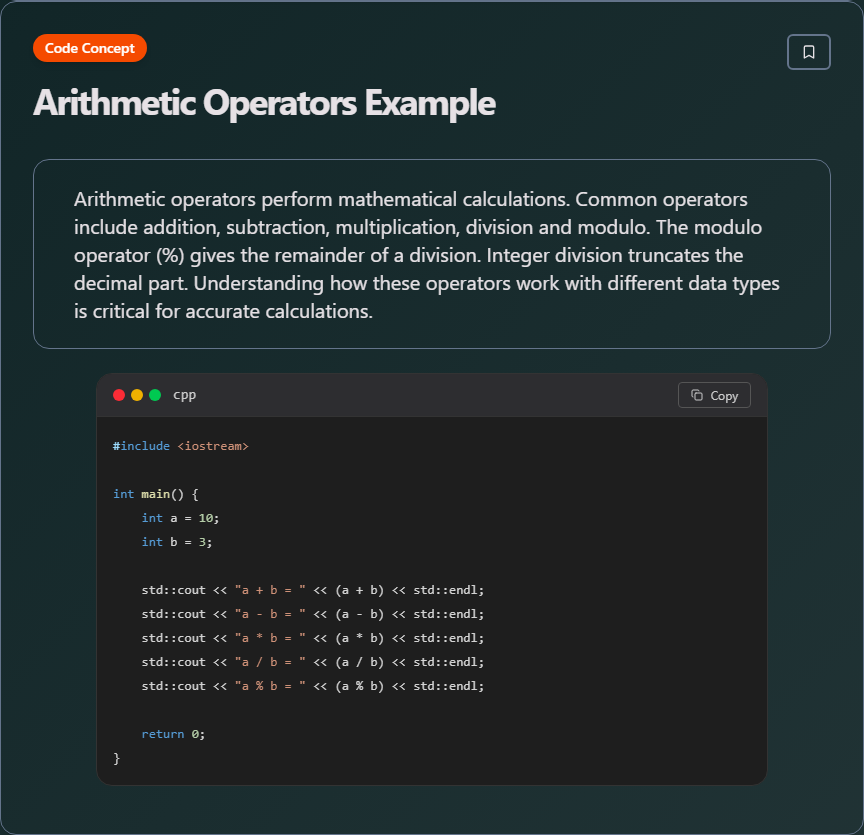This screenshot has height=835, width=864.
Task: Click the int main() { line
Action: 155,494
